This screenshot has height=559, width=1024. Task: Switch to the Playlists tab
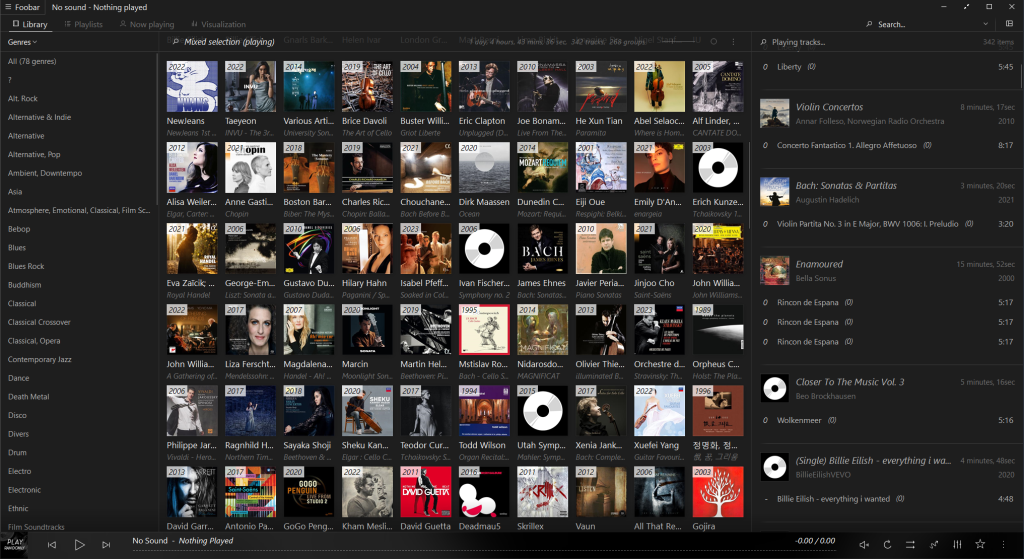[82, 24]
